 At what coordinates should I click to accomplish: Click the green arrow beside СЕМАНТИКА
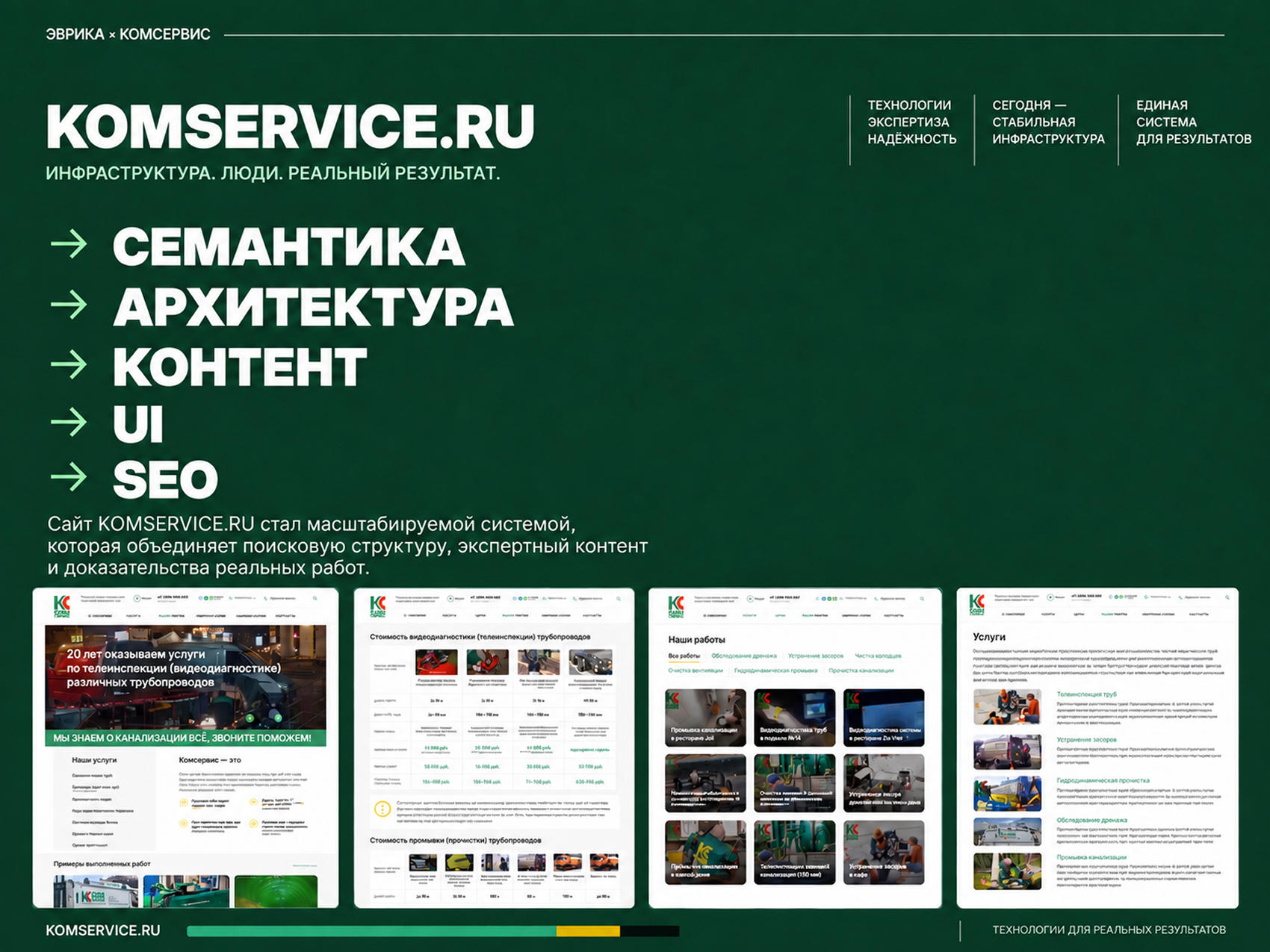point(69,244)
